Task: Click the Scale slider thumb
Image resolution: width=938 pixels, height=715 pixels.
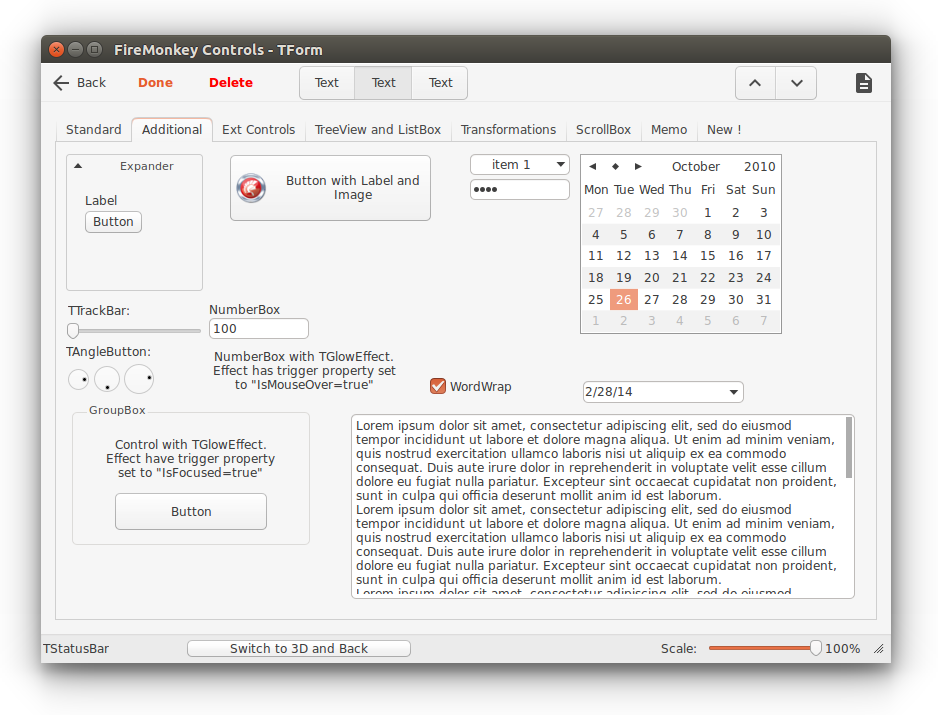Action: pyautogui.click(x=815, y=648)
